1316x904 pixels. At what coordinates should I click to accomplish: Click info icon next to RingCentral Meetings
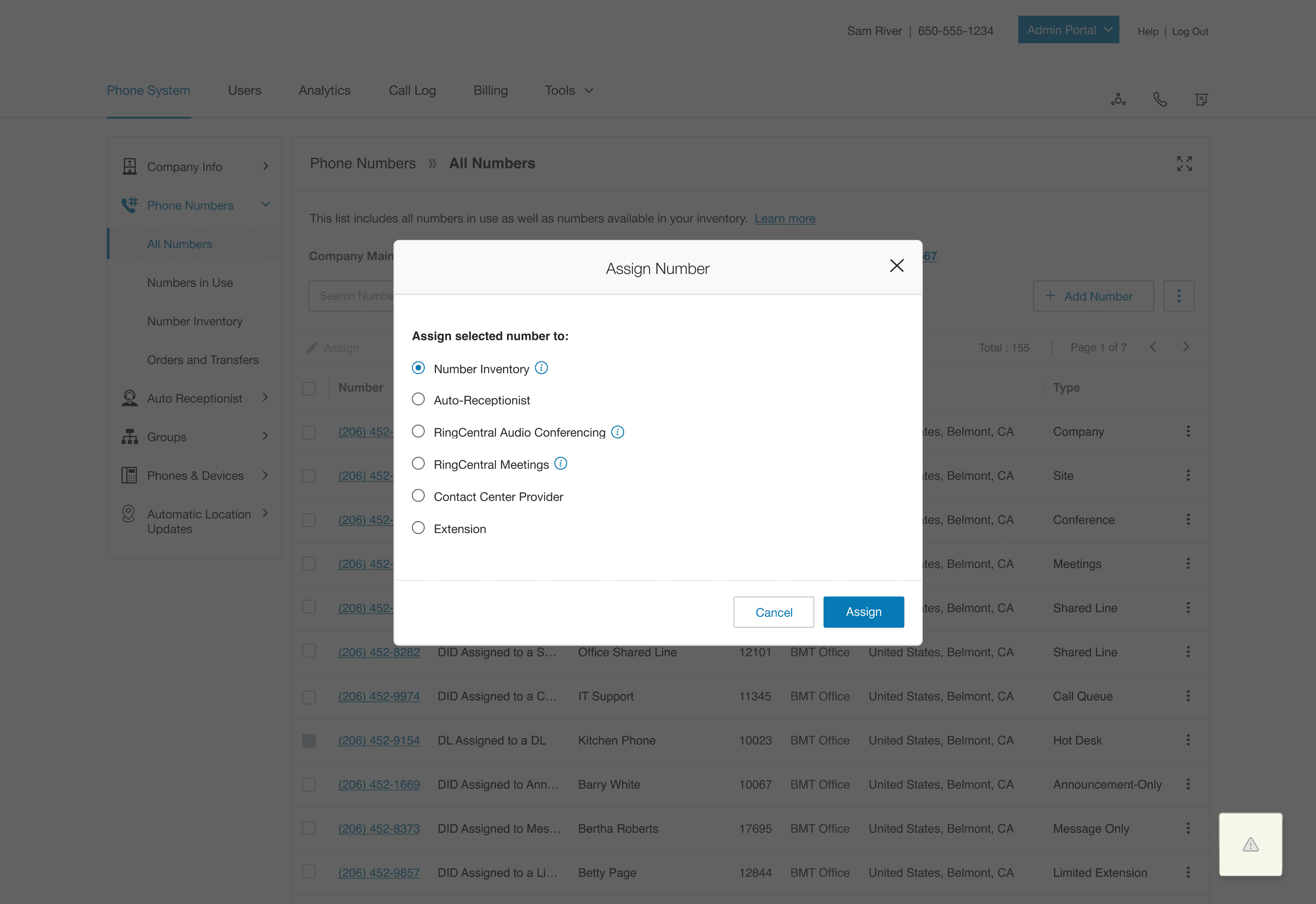[560, 464]
